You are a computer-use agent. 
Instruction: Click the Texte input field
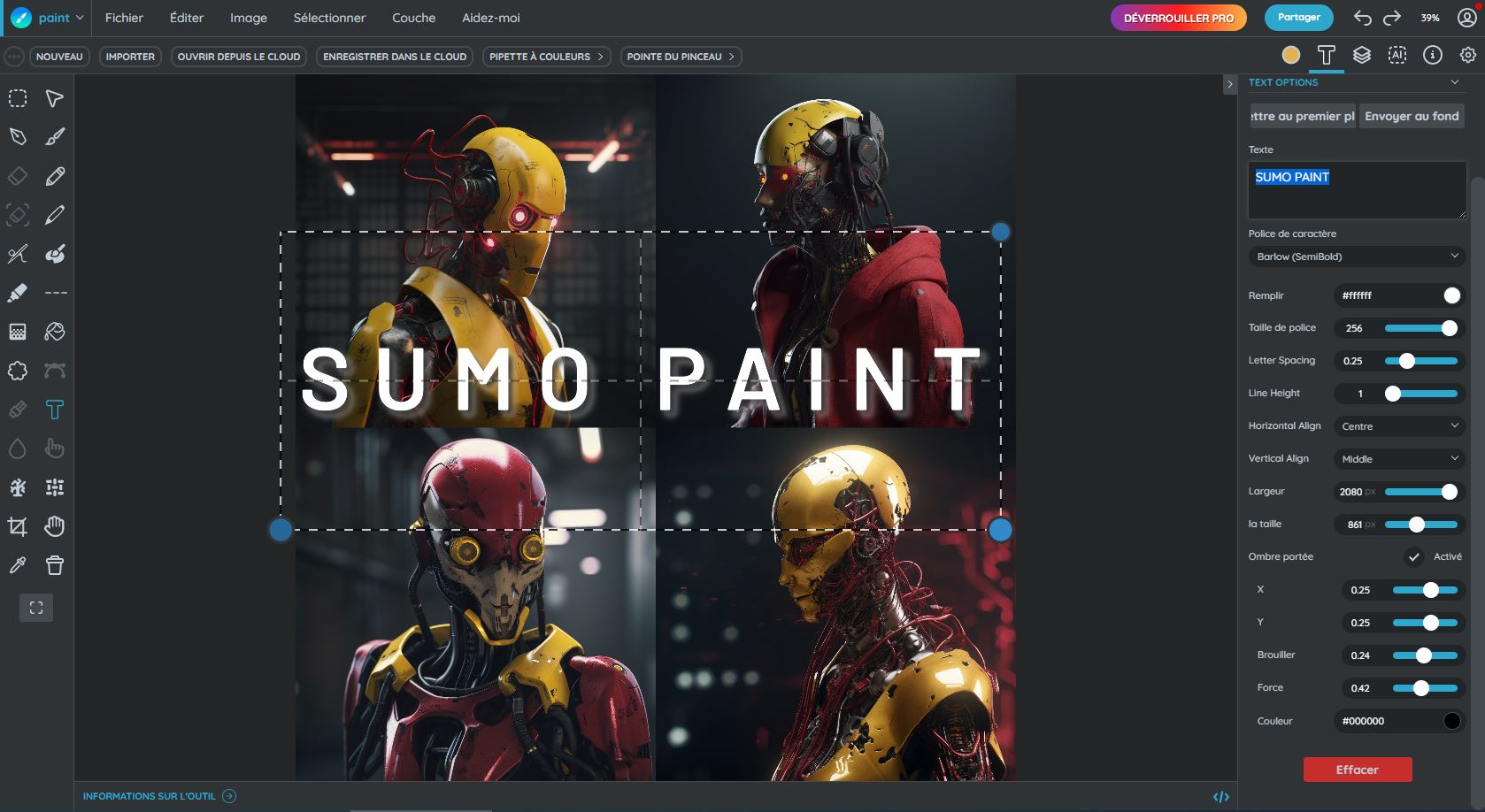click(x=1357, y=189)
